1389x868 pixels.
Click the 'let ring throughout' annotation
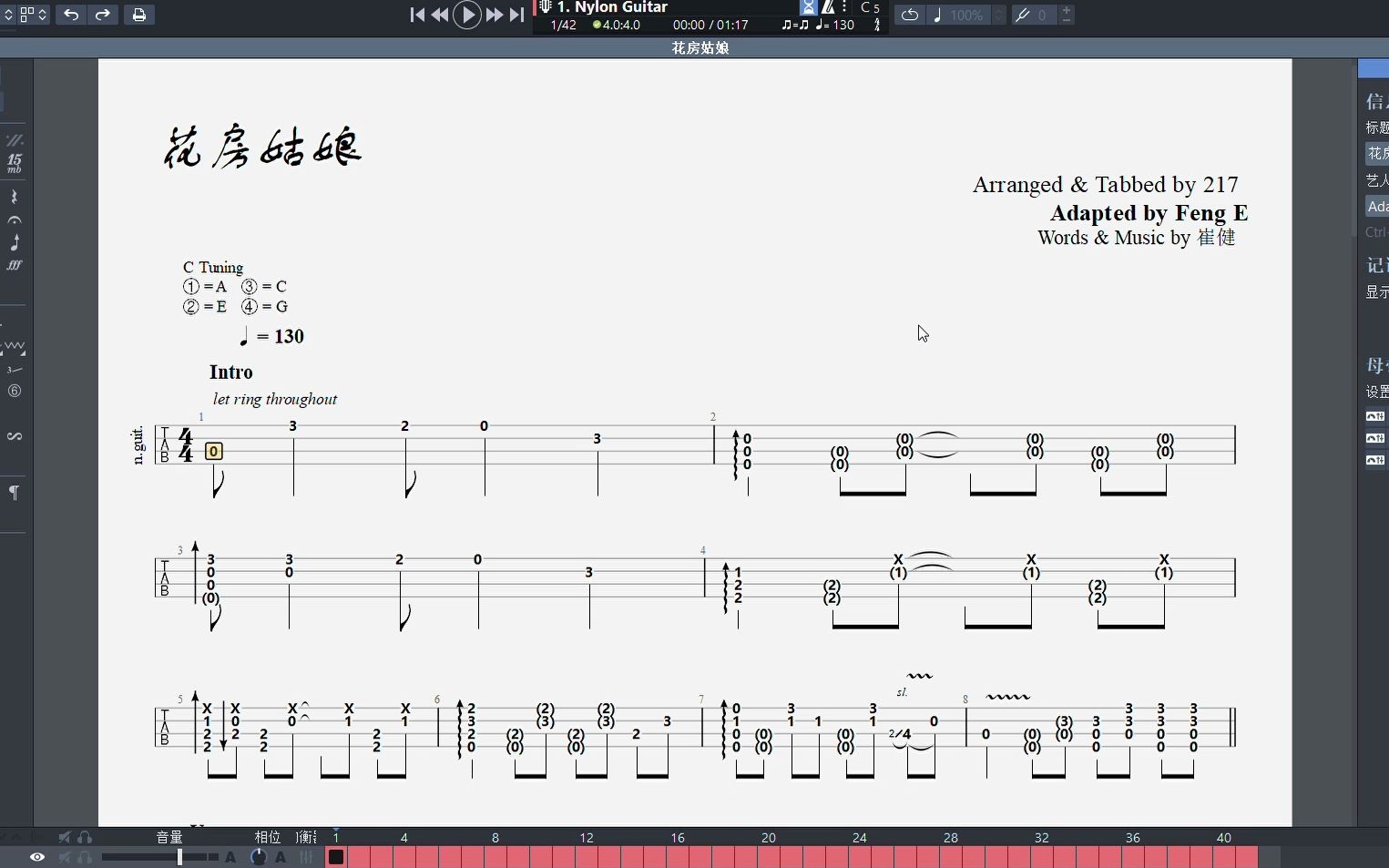point(275,399)
